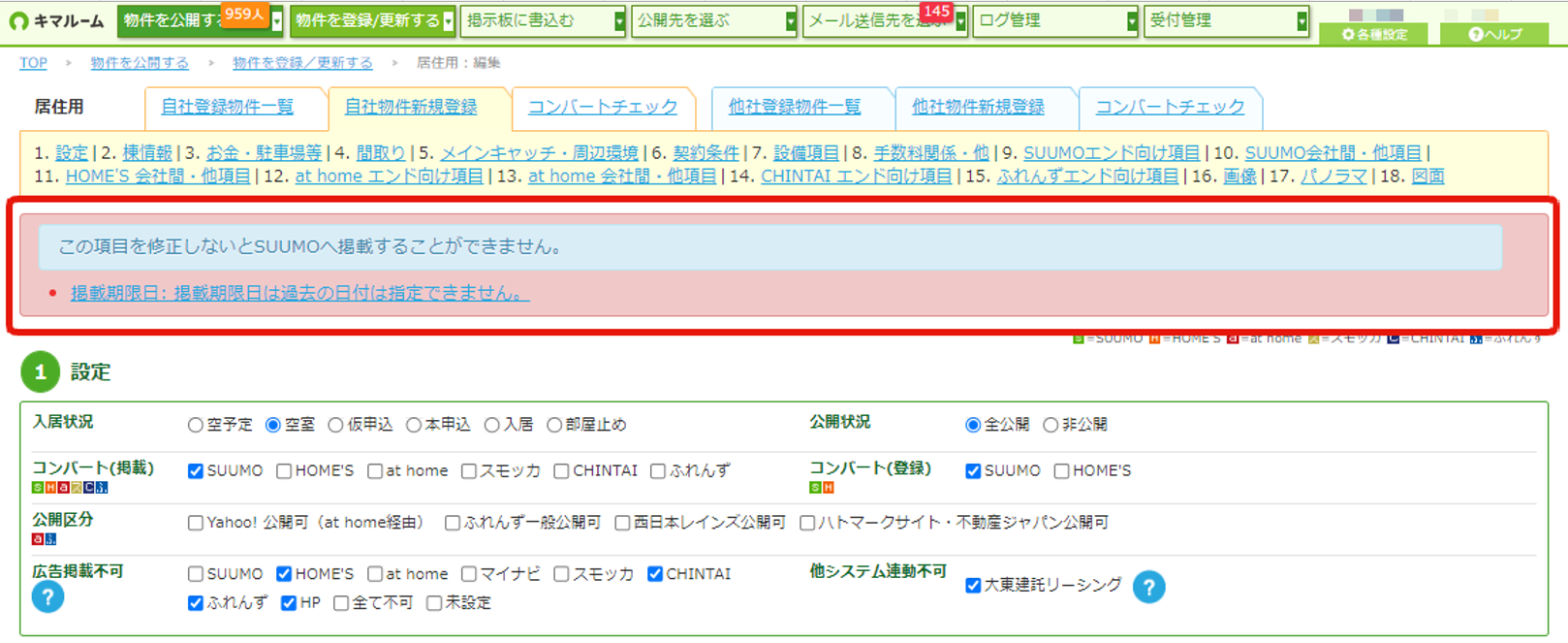Viewport: 1568px width, 643px height.
Task: Click the 145 mail count badge
Action: (x=935, y=12)
